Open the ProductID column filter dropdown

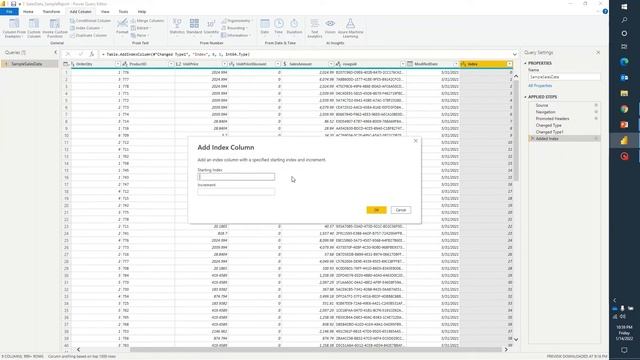171,64
